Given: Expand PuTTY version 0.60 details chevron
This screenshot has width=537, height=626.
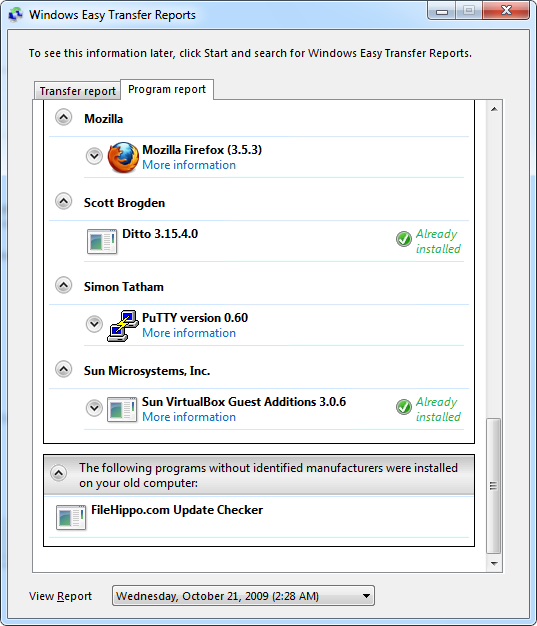Looking at the screenshot, I should click(95, 324).
